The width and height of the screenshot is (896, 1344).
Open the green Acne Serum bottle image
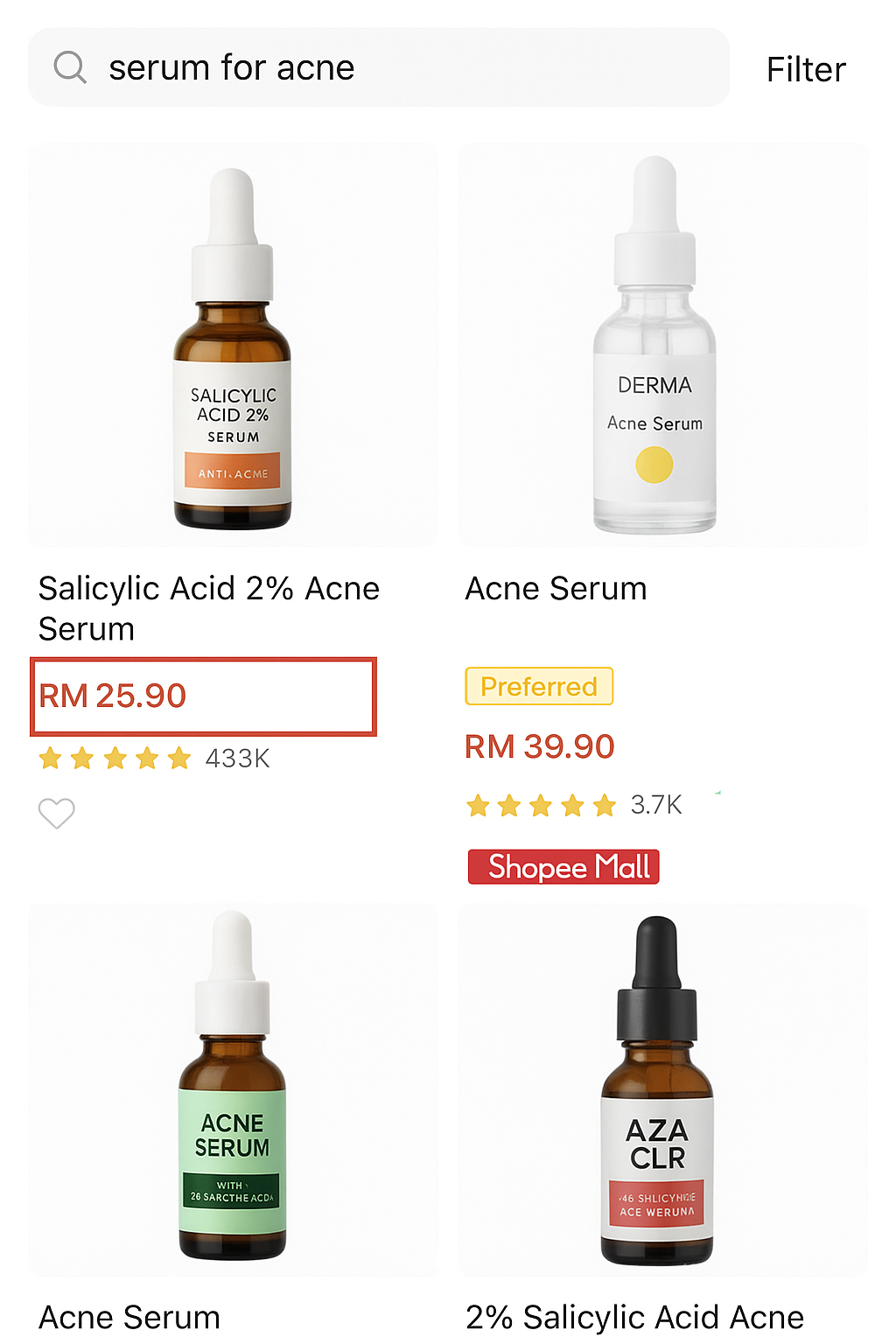(233, 1089)
